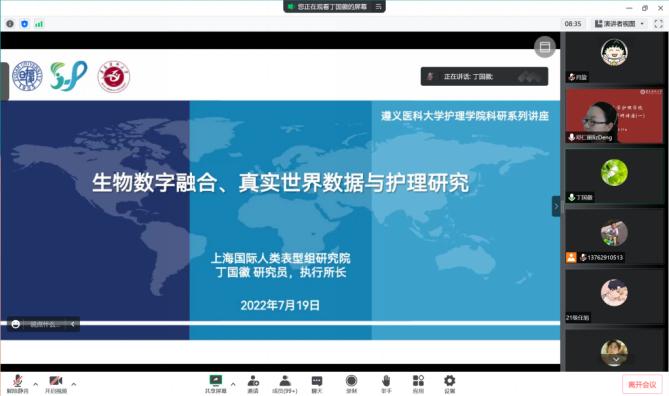
Task: Open meeting info icon at top left
Action: click(x=10, y=24)
